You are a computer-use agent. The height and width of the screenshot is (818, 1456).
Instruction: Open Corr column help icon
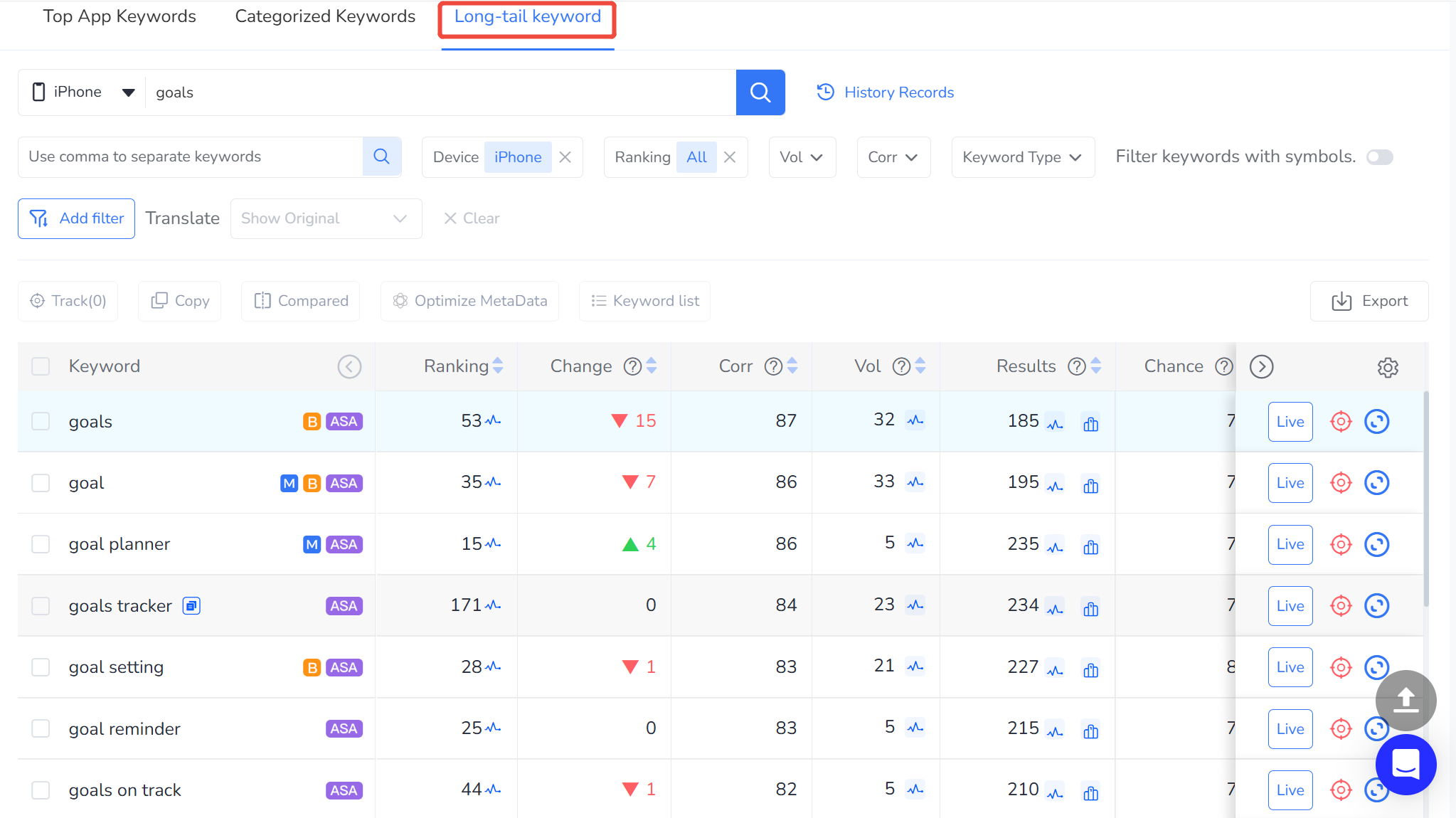773,366
